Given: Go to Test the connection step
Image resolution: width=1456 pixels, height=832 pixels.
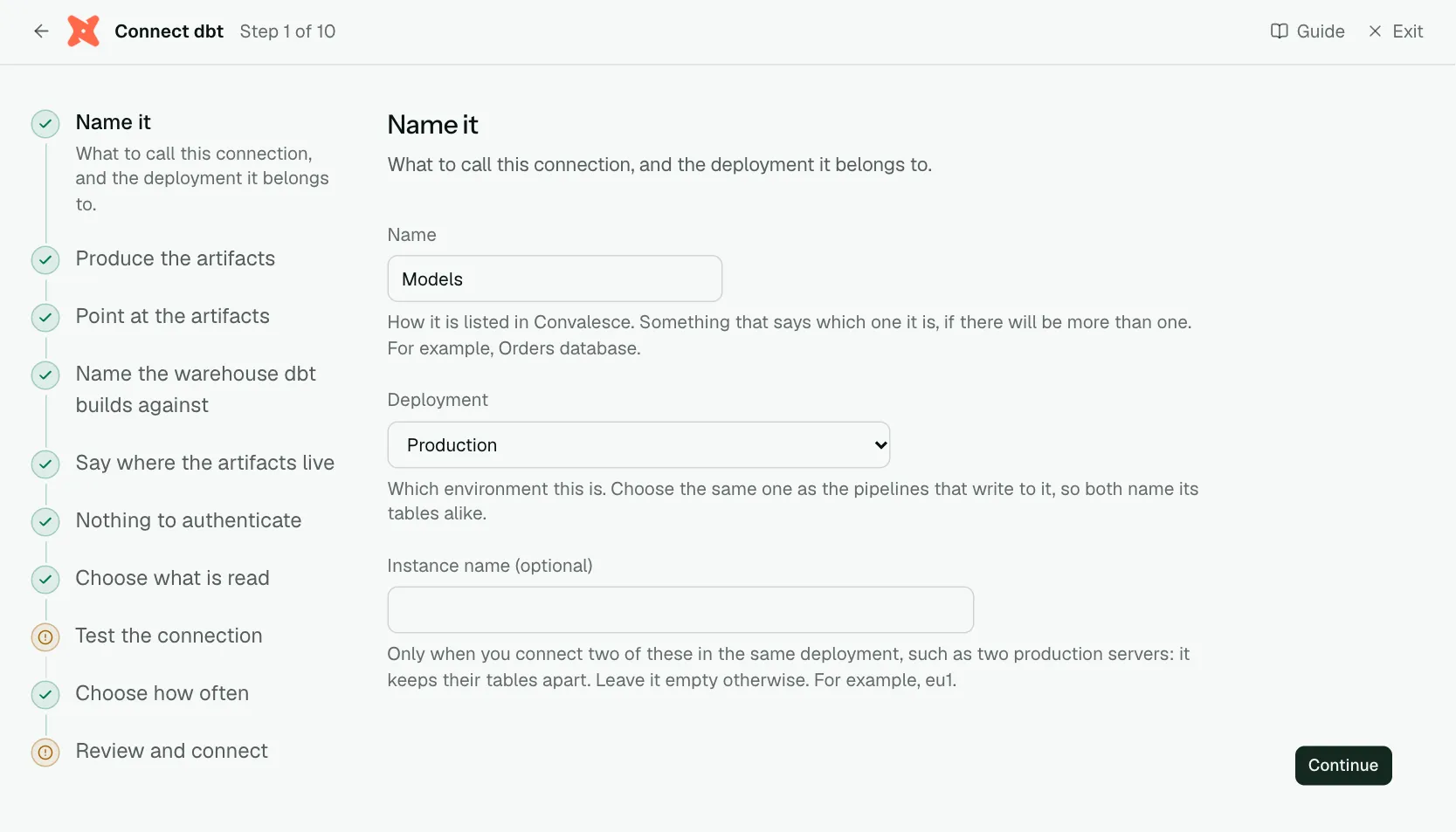Looking at the screenshot, I should [169, 636].
